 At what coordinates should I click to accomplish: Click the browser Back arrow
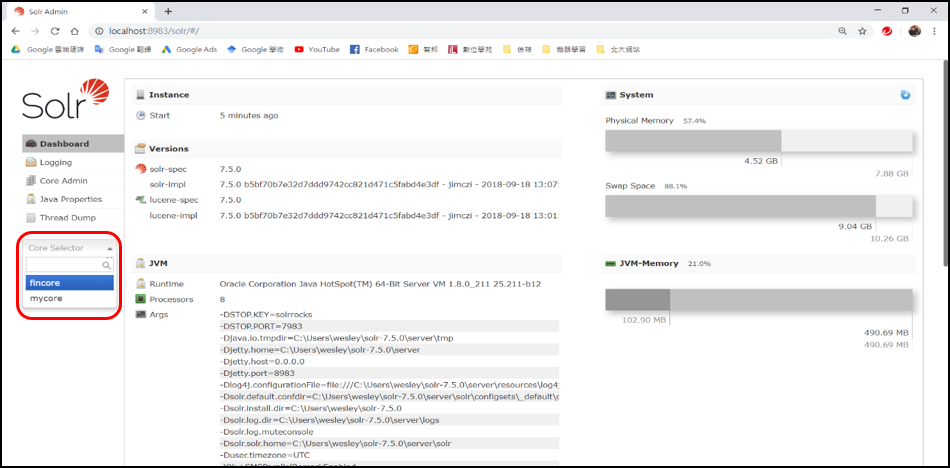pos(16,32)
